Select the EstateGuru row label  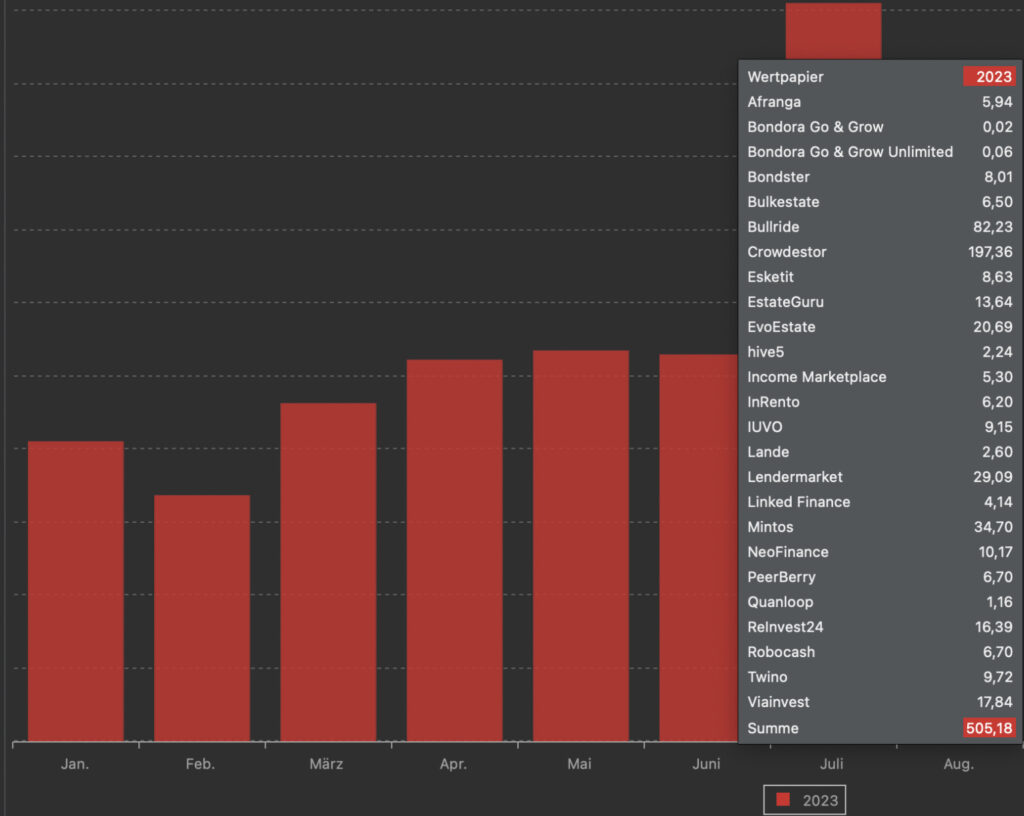point(786,302)
